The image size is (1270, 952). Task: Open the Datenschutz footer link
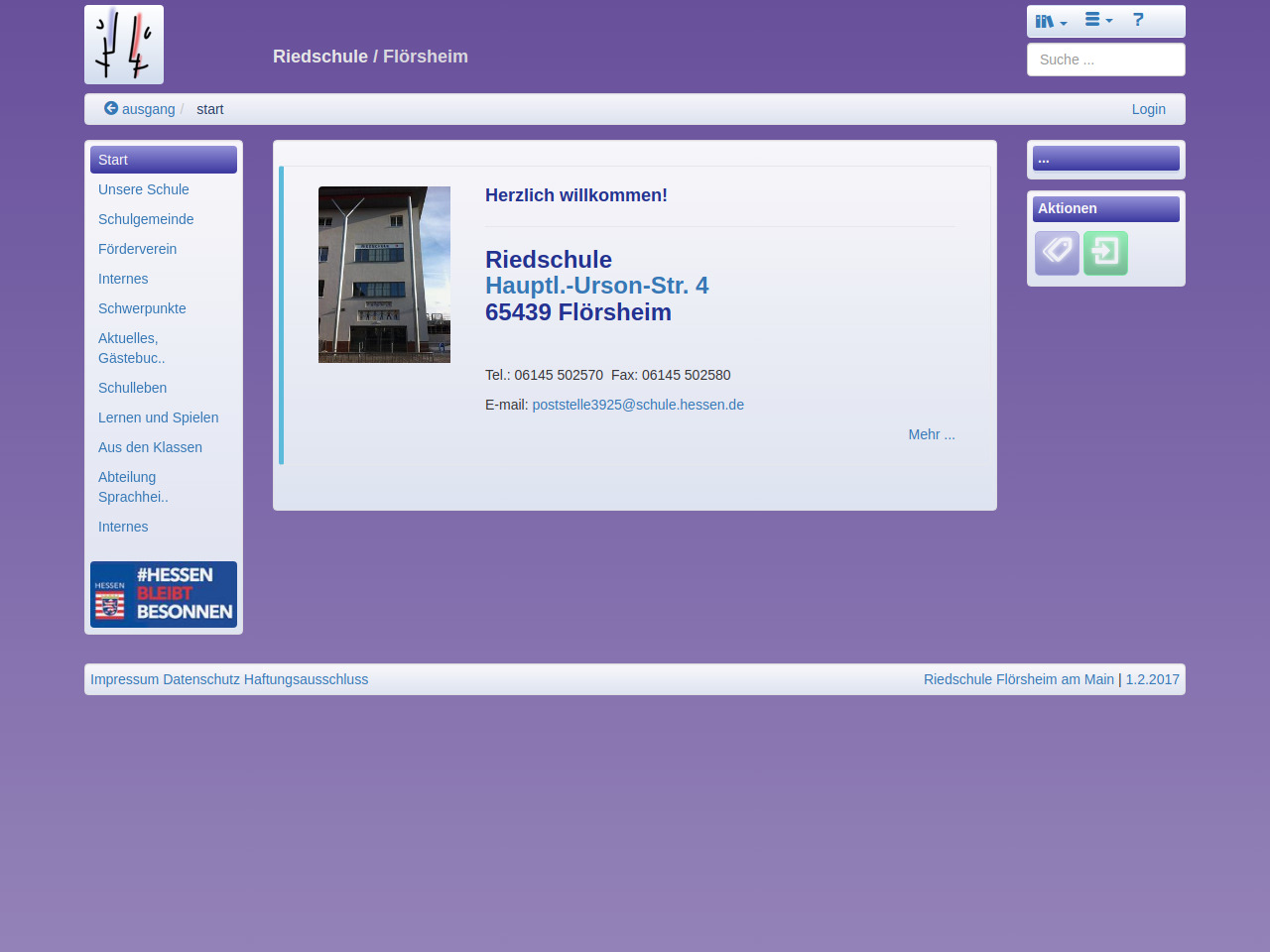point(201,679)
